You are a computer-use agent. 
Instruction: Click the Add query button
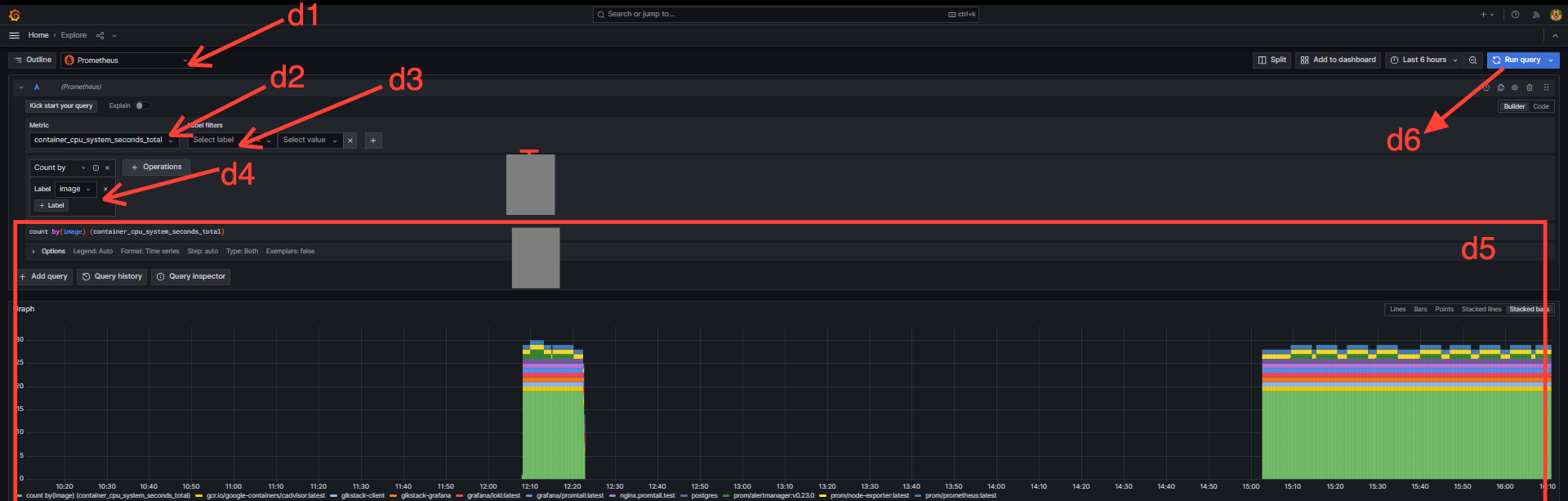44,277
